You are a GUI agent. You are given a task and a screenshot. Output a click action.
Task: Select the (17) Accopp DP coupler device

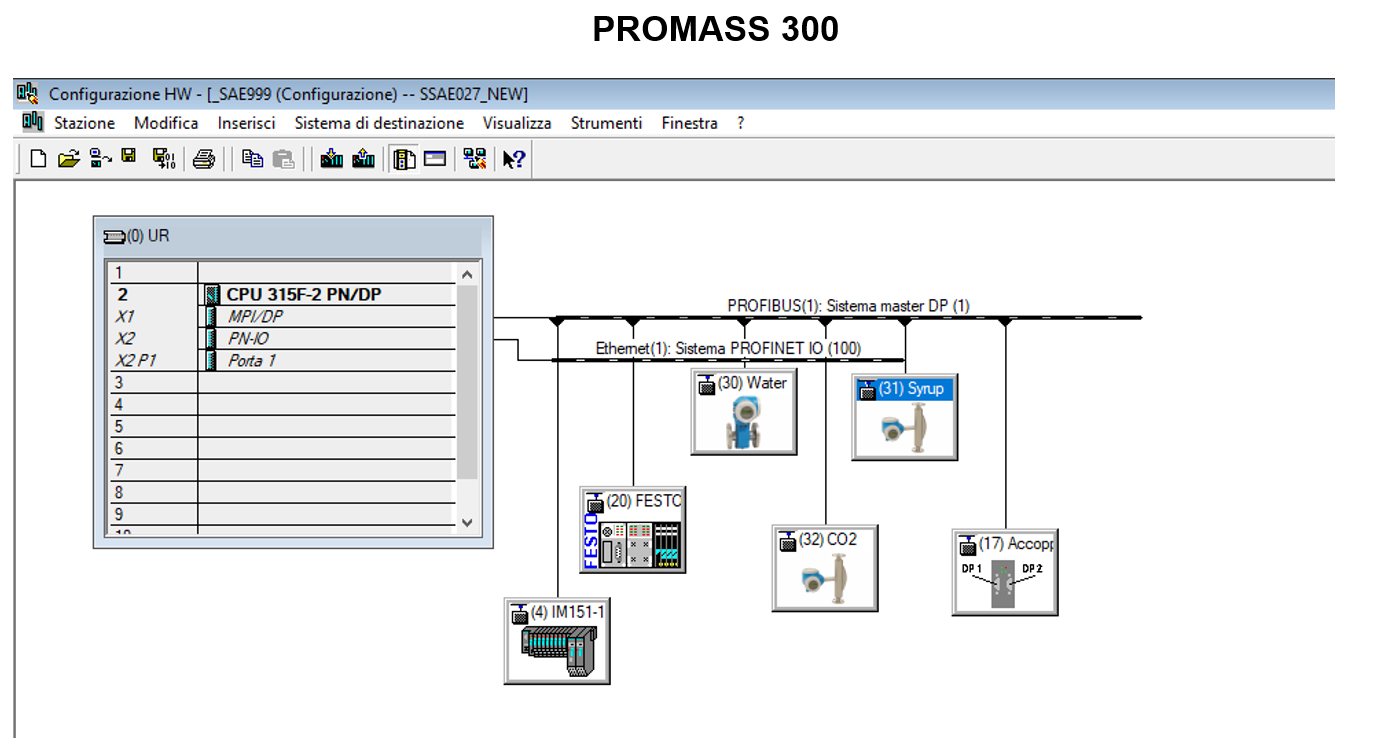[1005, 572]
